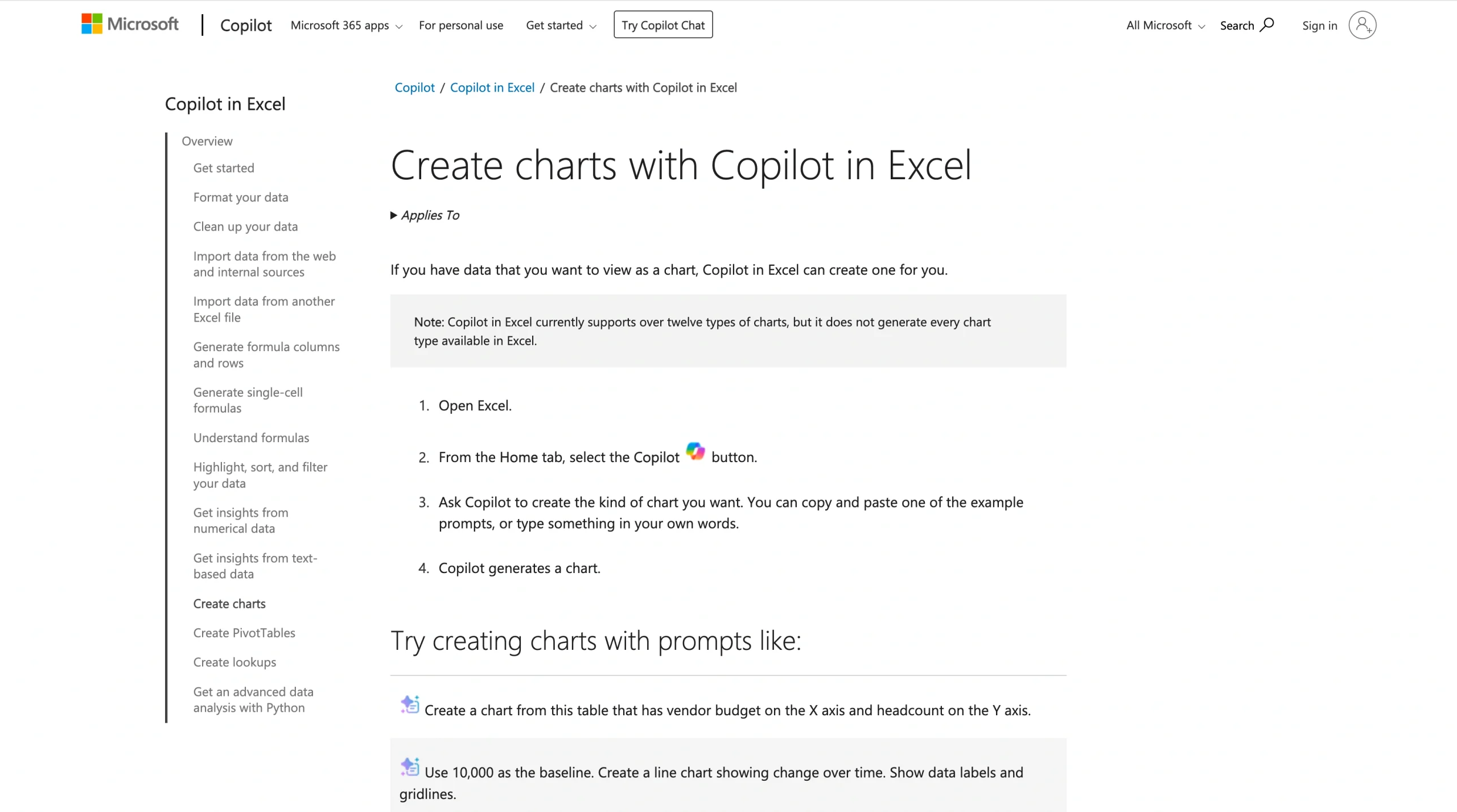Select Get an advanced data analysis with Python
Image resolution: width=1457 pixels, height=812 pixels.
click(x=253, y=699)
